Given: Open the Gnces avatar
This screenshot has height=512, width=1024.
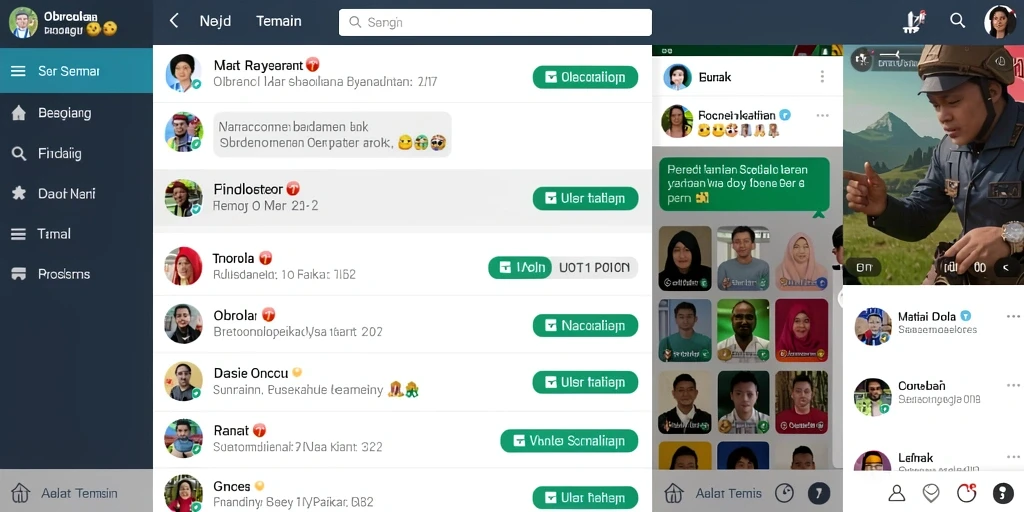Looking at the screenshot, I should (184, 493).
